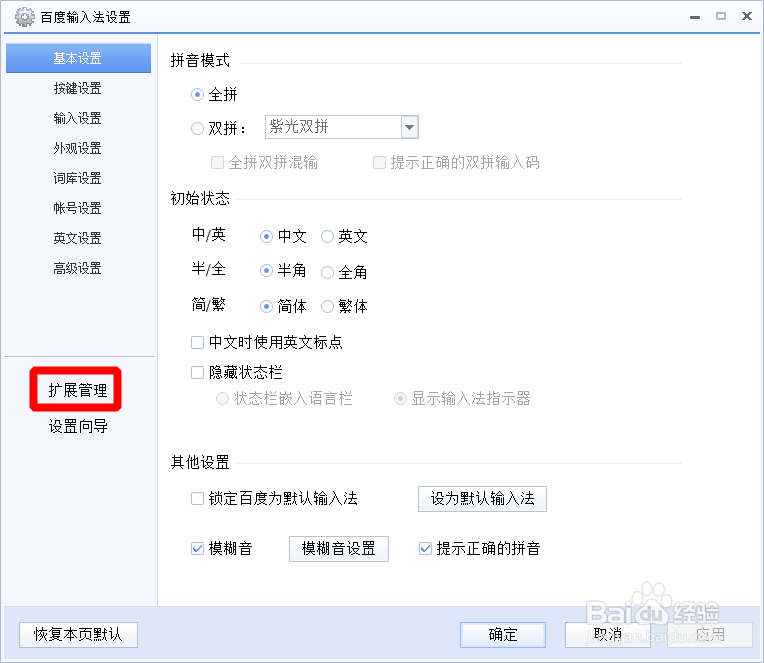Maximize the settings window
Viewport: 764px width, 663px height.
click(x=721, y=16)
